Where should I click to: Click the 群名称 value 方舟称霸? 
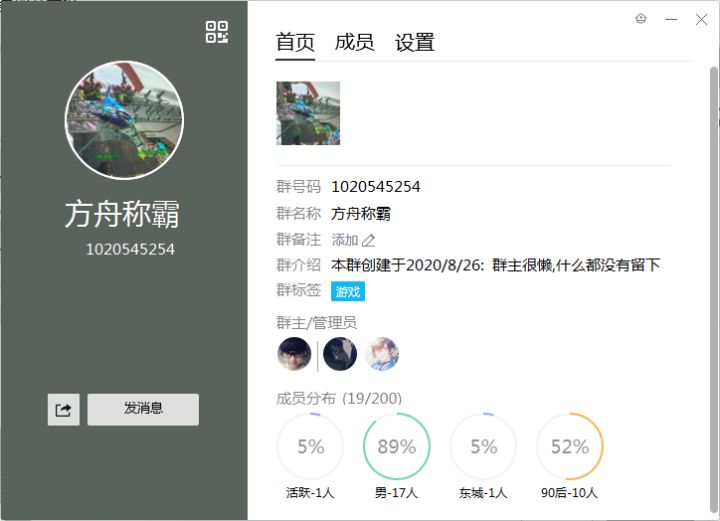coord(361,213)
